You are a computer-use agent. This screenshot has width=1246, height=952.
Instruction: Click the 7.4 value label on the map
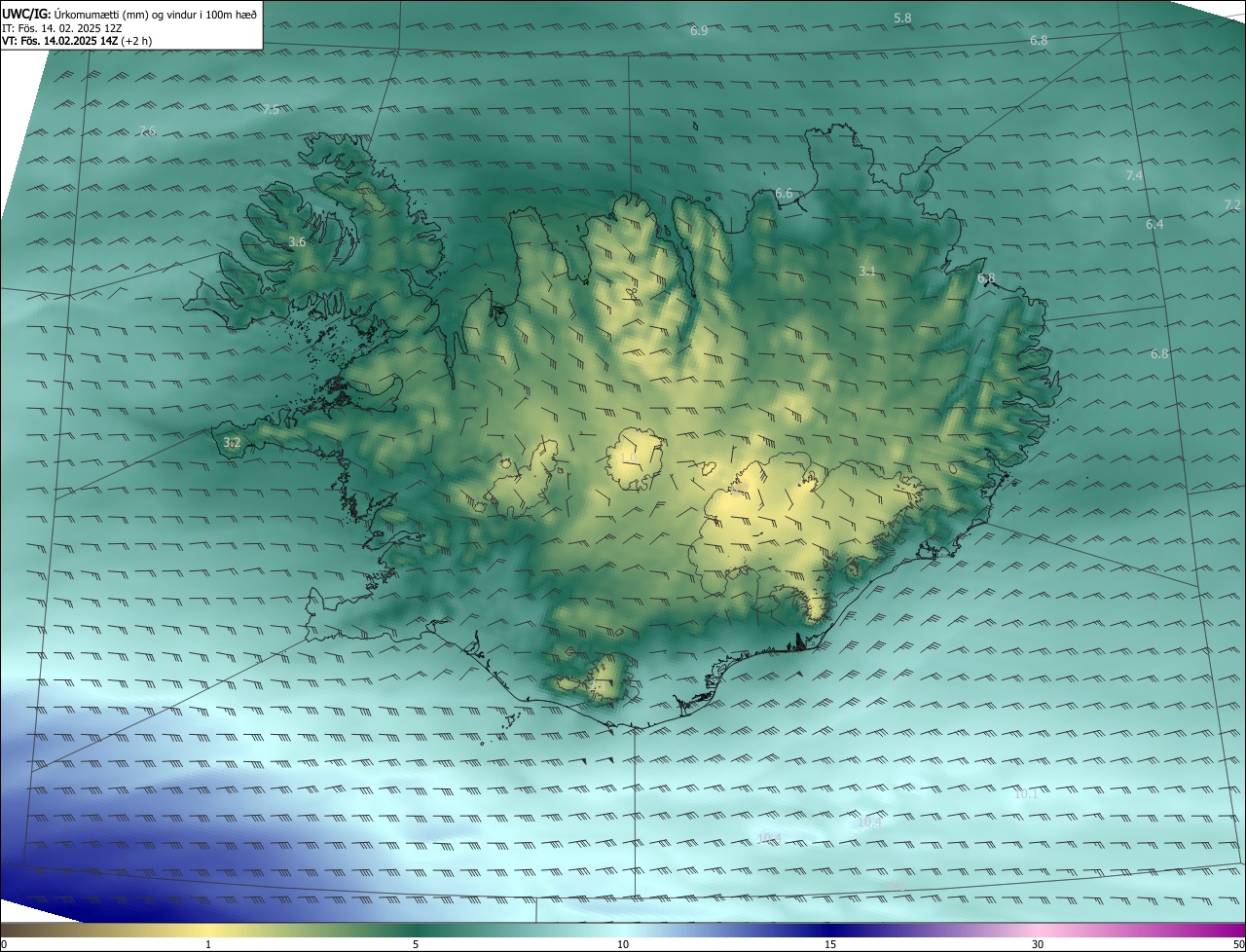point(1134,175)
